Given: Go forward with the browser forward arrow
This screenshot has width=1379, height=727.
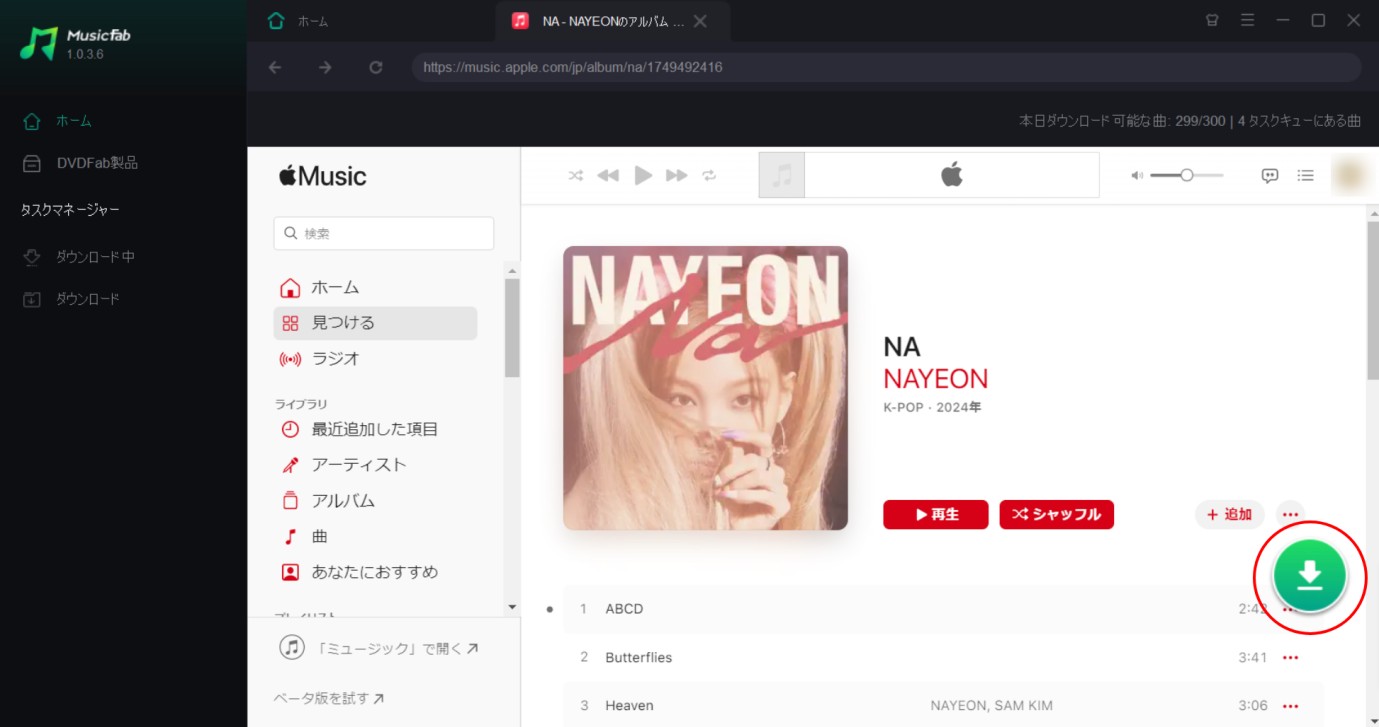Looking at the screenshot, I should pyautogui.click(x=325, y=67).
